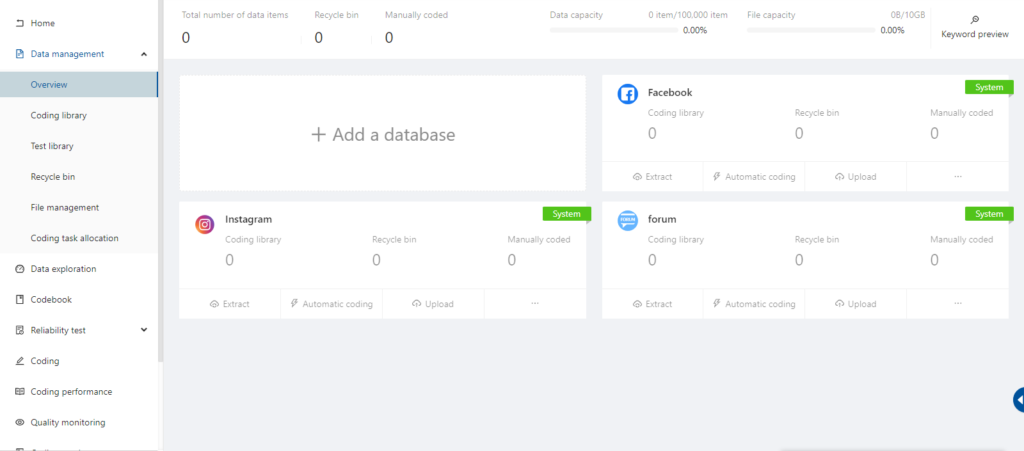1024x451 pixels.
Task: Click the Codebook icon in sidebar
Action: coord(19,300)
